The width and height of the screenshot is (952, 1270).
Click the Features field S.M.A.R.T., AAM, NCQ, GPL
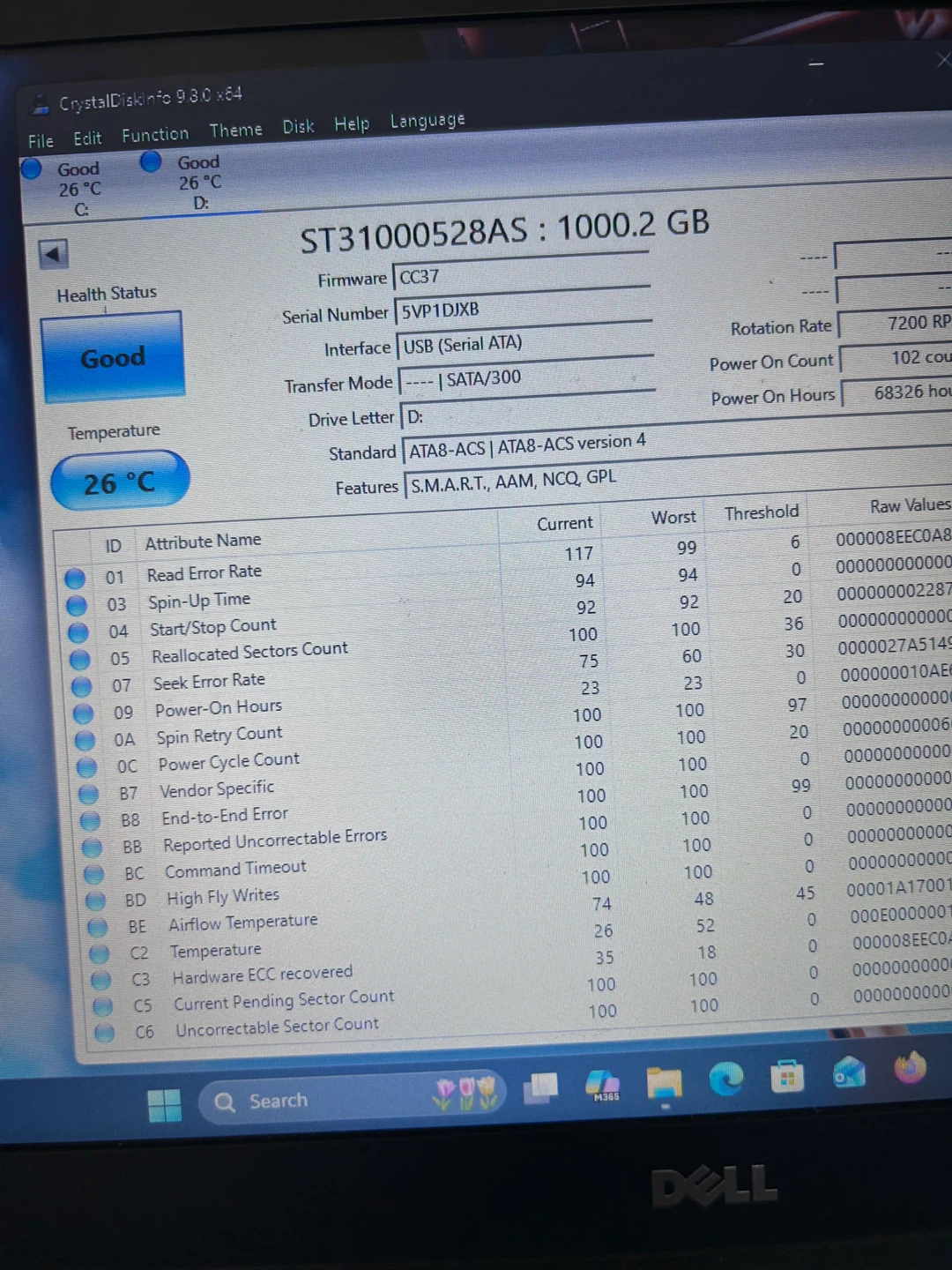pyautogui.click(x=679, y=474)
